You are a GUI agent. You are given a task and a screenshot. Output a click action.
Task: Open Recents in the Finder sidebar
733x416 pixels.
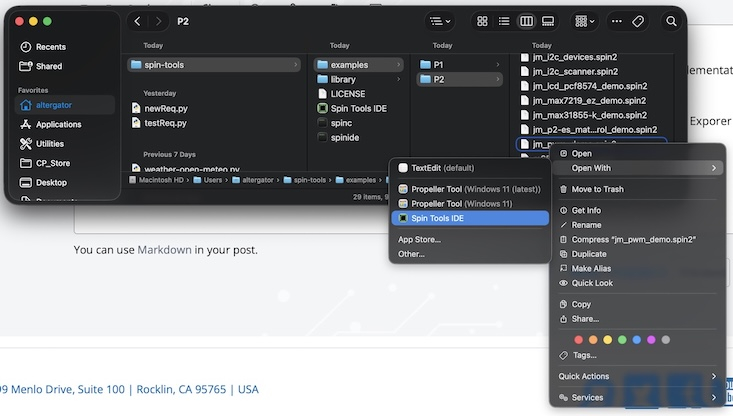pos(50,47)
